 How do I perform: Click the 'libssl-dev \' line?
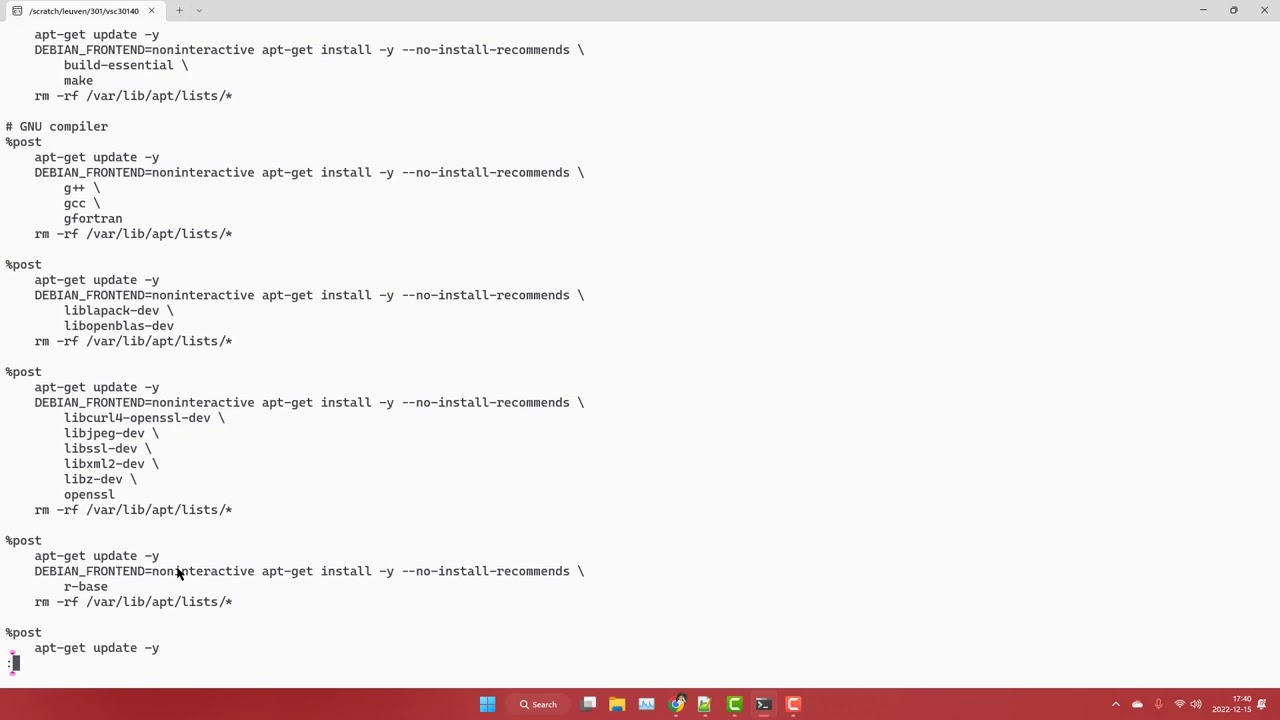(x=108, y=449)
